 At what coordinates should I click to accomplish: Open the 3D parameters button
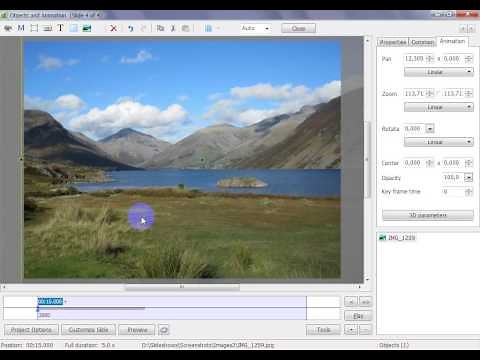[x=428, y=215]
